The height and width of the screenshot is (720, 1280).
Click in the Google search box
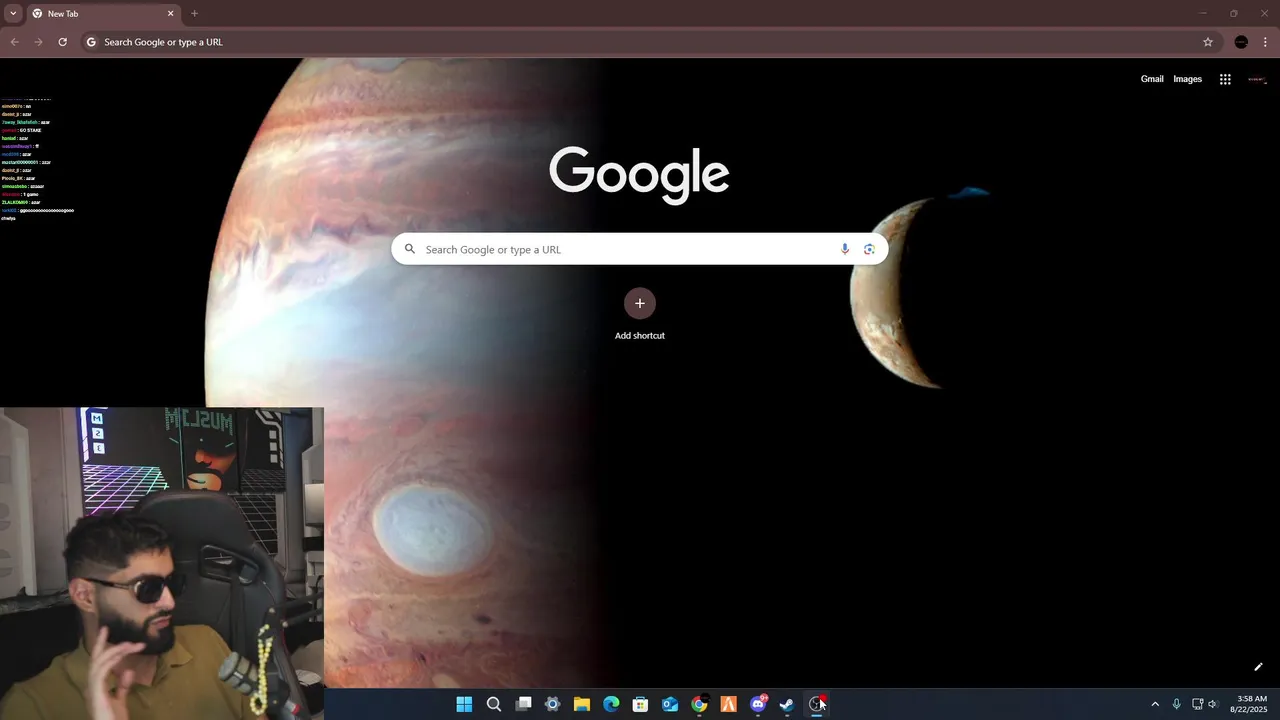click(x=639, y=249)
